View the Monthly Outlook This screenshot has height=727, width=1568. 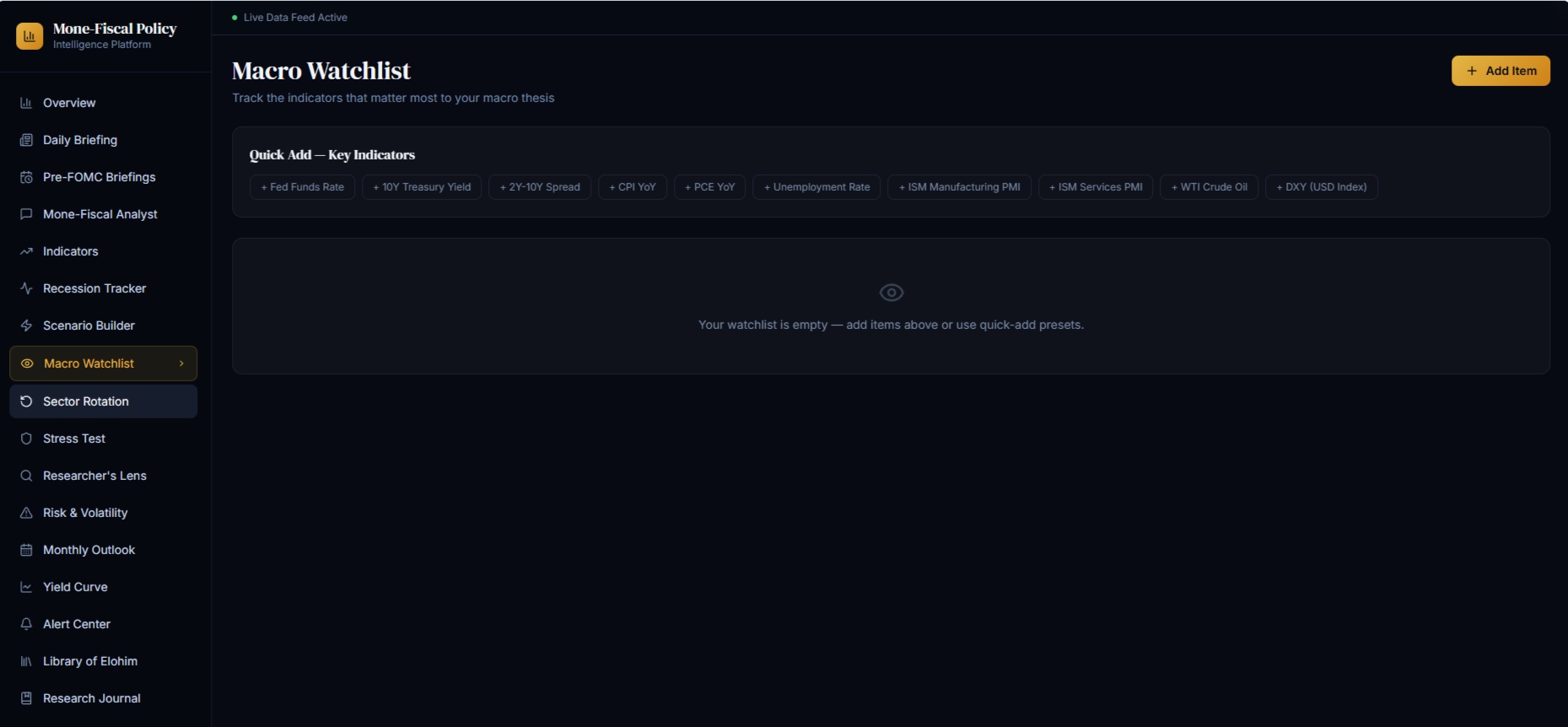[x=103, y=550]
